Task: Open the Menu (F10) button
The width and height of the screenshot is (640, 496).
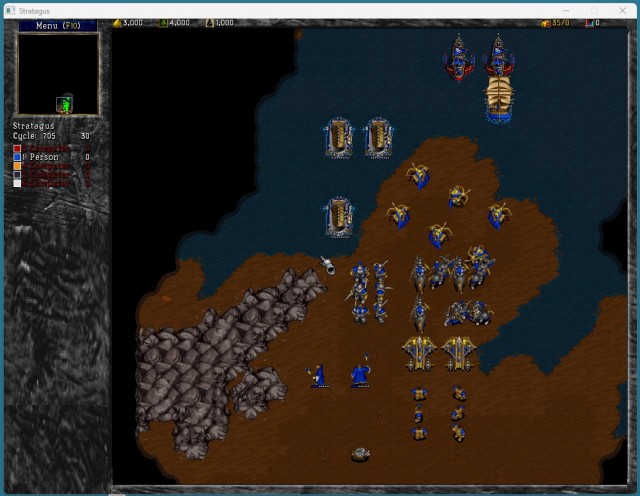Action: click(58, 26)
